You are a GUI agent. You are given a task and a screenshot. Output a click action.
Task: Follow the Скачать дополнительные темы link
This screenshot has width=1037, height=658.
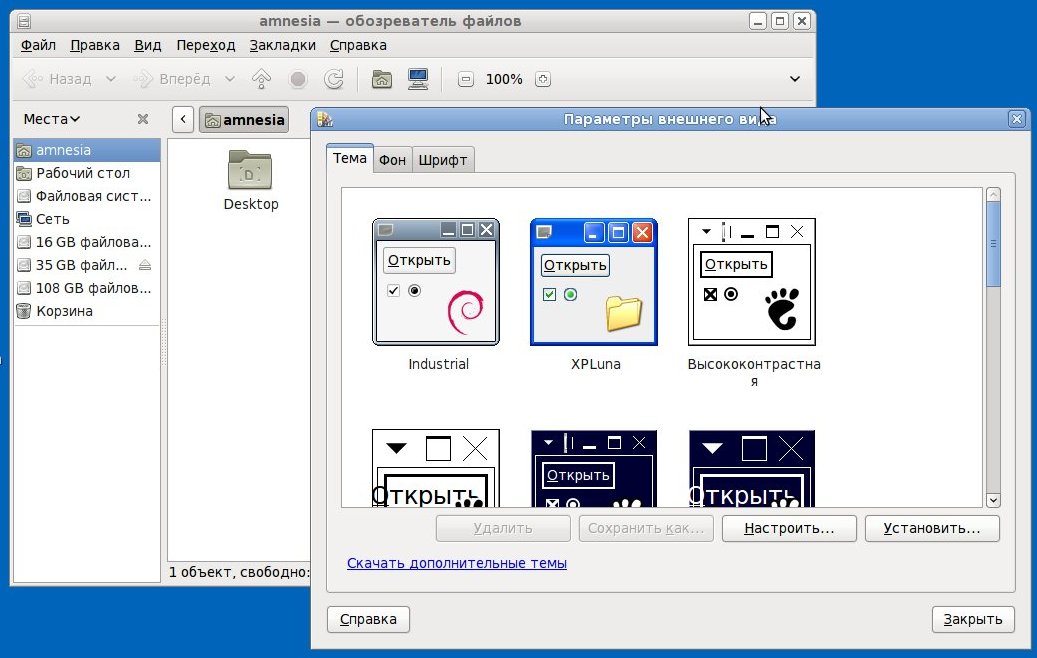tap(457, 563)
